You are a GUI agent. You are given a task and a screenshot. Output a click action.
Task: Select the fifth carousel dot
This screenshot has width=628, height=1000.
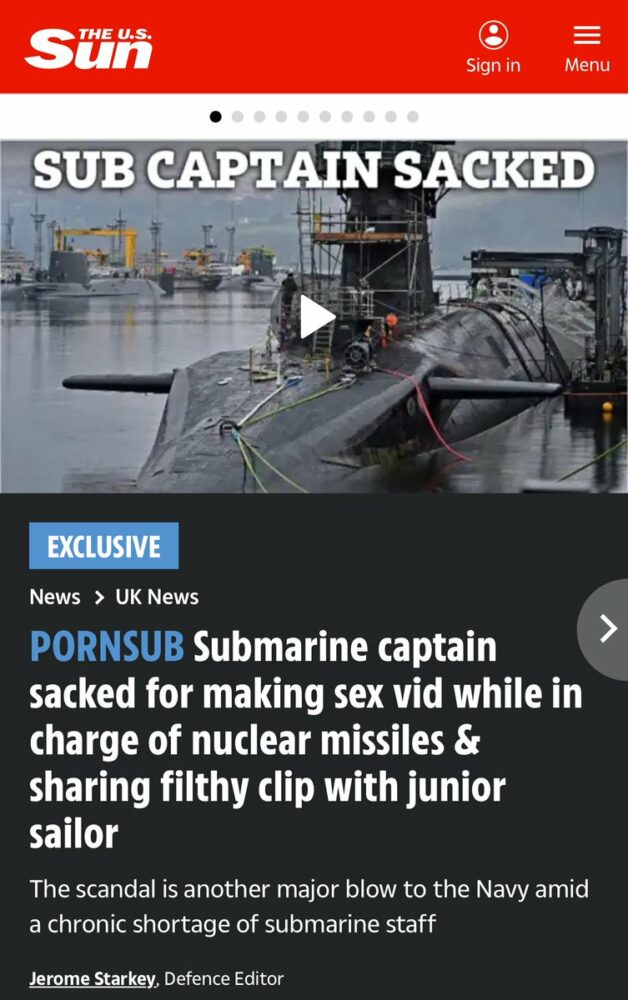[x=303, y=117]
